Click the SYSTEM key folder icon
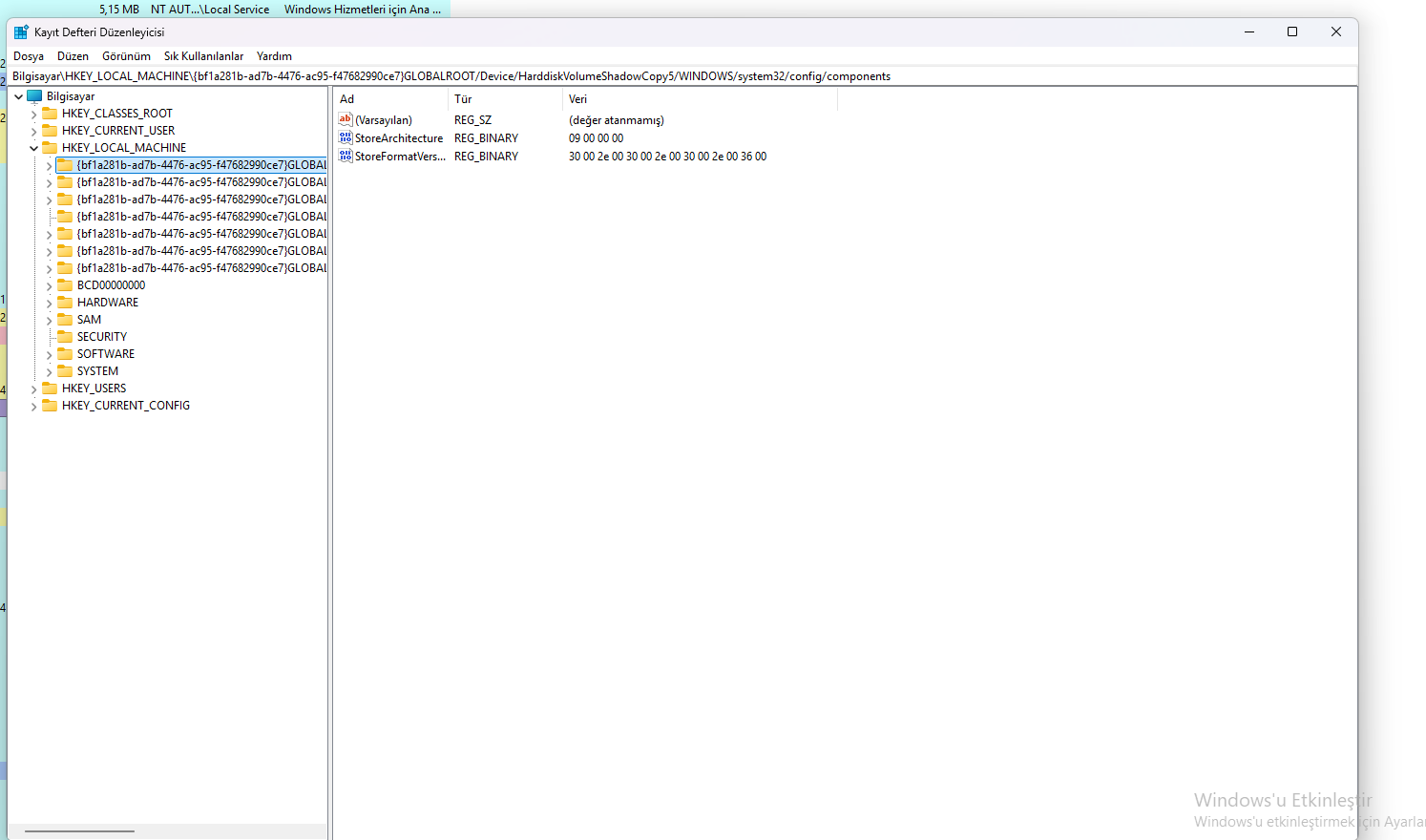 point(65,371)
